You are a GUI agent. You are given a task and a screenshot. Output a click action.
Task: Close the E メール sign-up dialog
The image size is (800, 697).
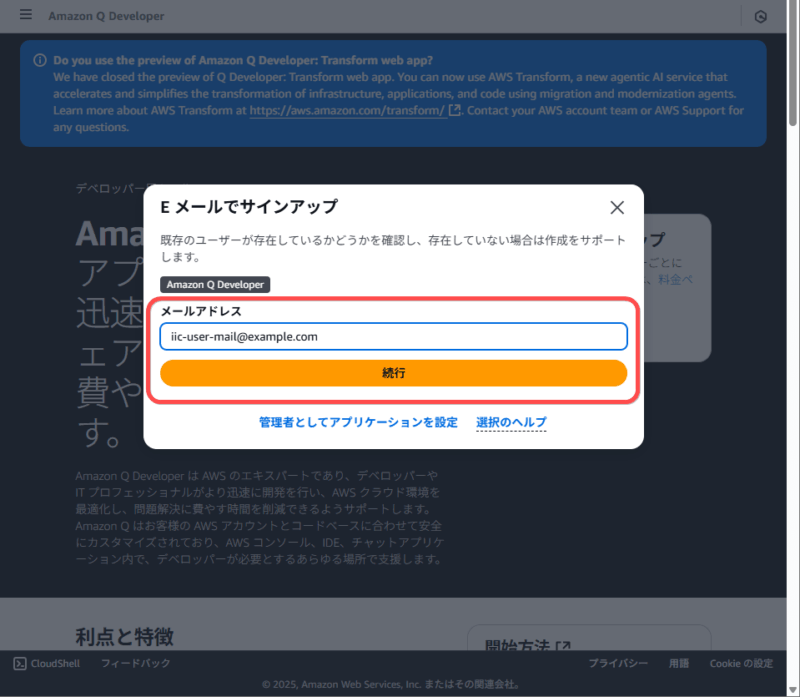pyautogui.click(x=617, y=207)
